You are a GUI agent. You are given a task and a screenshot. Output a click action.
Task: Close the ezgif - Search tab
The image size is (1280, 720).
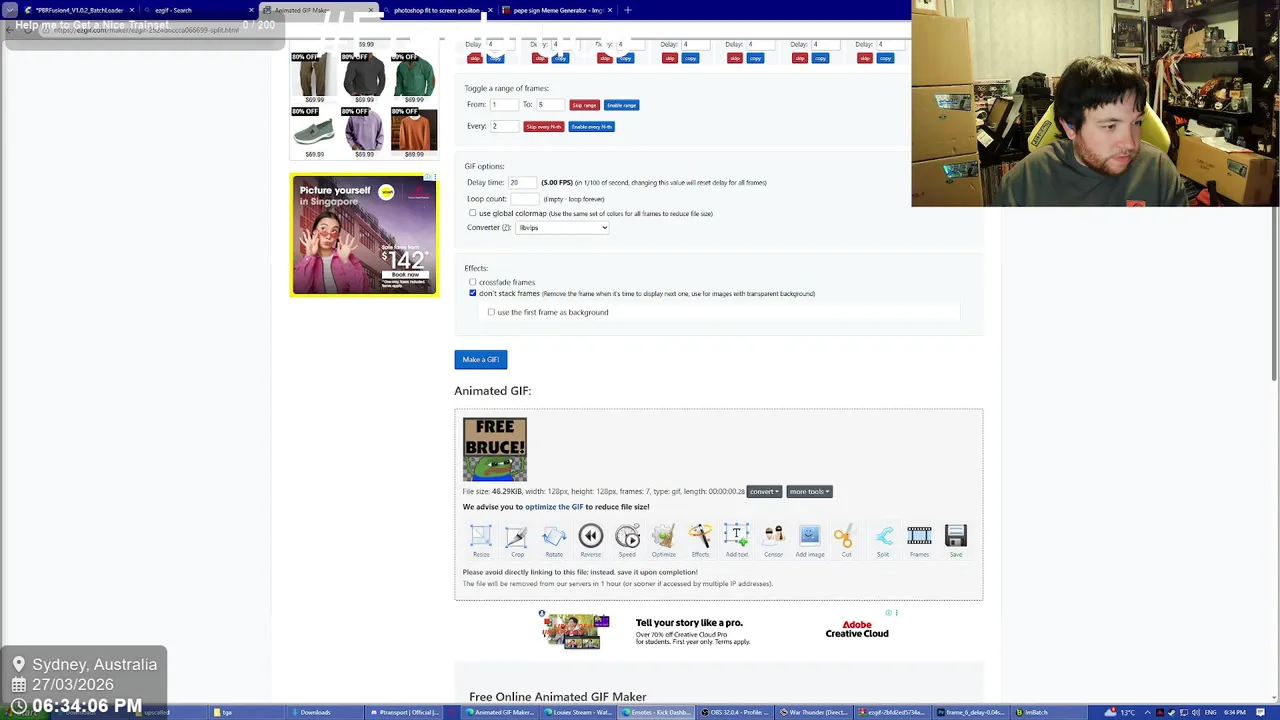251,10
